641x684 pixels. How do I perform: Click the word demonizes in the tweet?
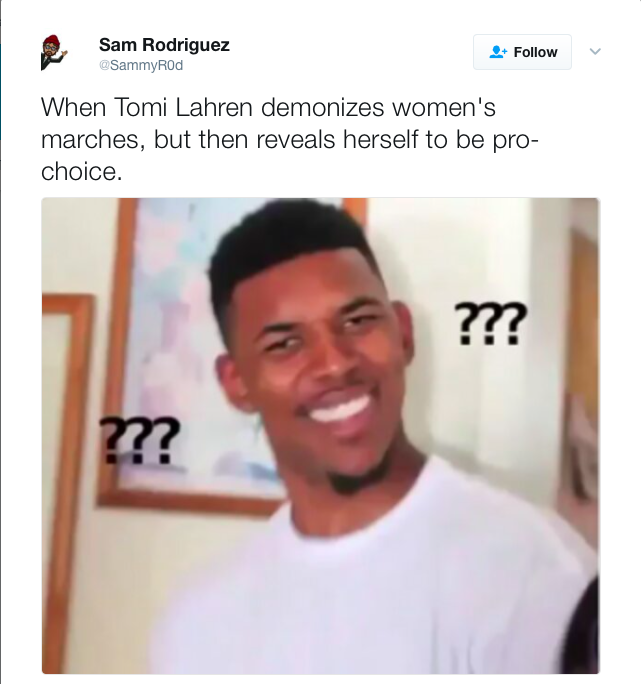(322, 107)
